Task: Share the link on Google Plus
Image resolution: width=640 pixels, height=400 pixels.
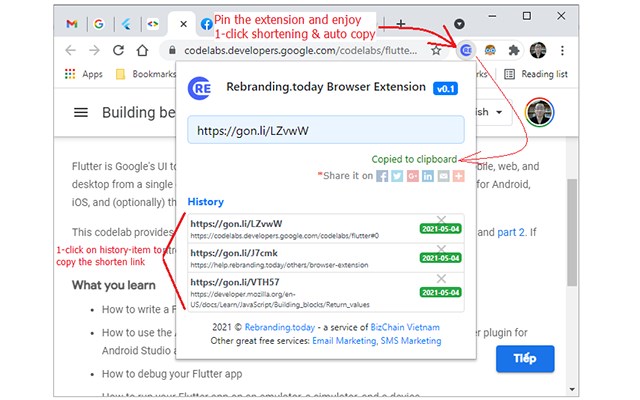Action: (x=413, y=176)
